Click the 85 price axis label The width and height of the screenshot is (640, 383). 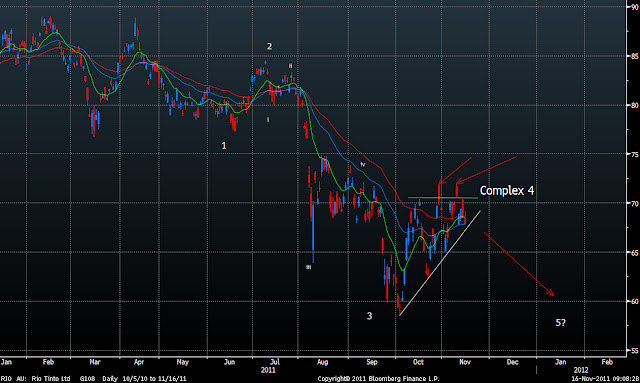(635, 56)
